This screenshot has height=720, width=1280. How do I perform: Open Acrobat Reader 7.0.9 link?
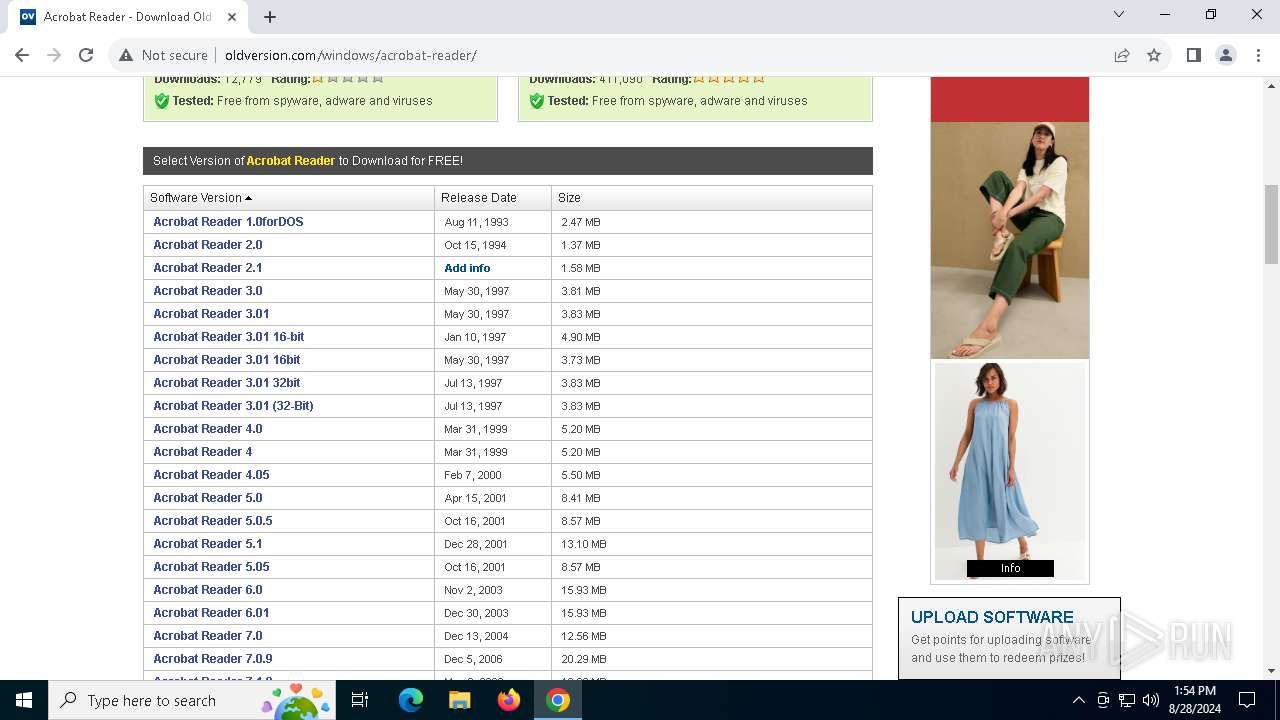click(213, 659)
